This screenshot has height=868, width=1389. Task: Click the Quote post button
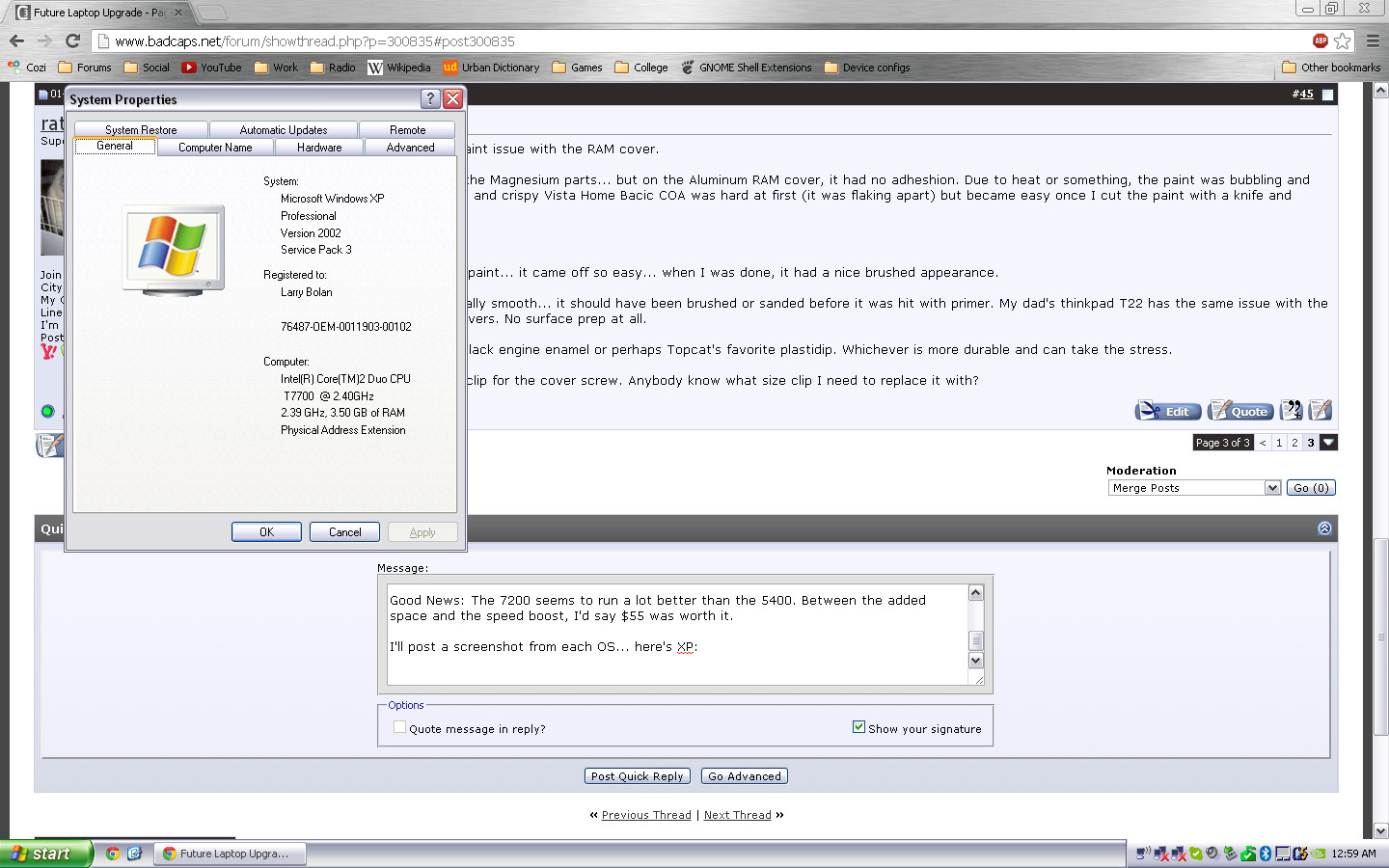(x=1240, y=411)
